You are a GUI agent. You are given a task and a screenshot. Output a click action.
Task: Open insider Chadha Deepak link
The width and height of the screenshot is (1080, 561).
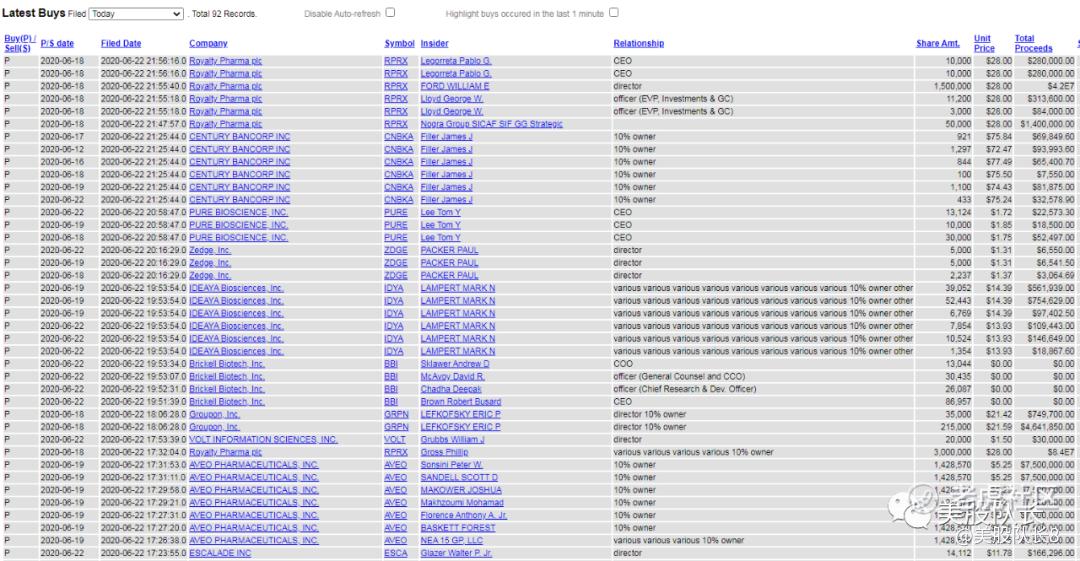coord(451,389)
